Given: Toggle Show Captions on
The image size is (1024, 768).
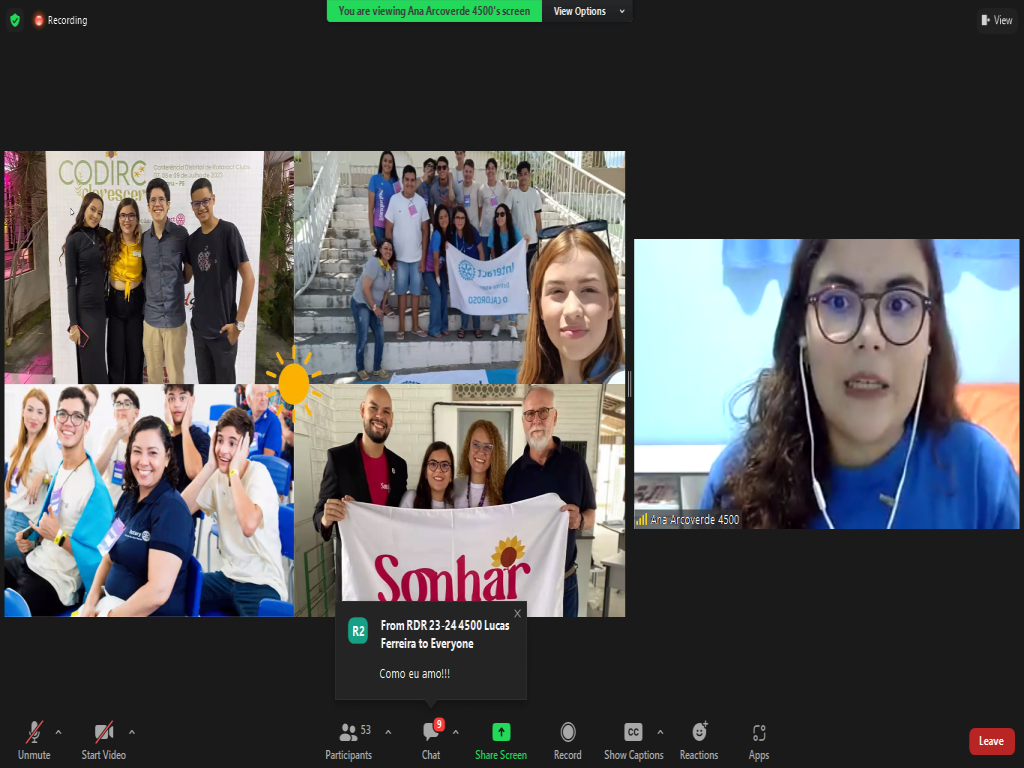Looking at the screenshot, I should pos(633,740).
